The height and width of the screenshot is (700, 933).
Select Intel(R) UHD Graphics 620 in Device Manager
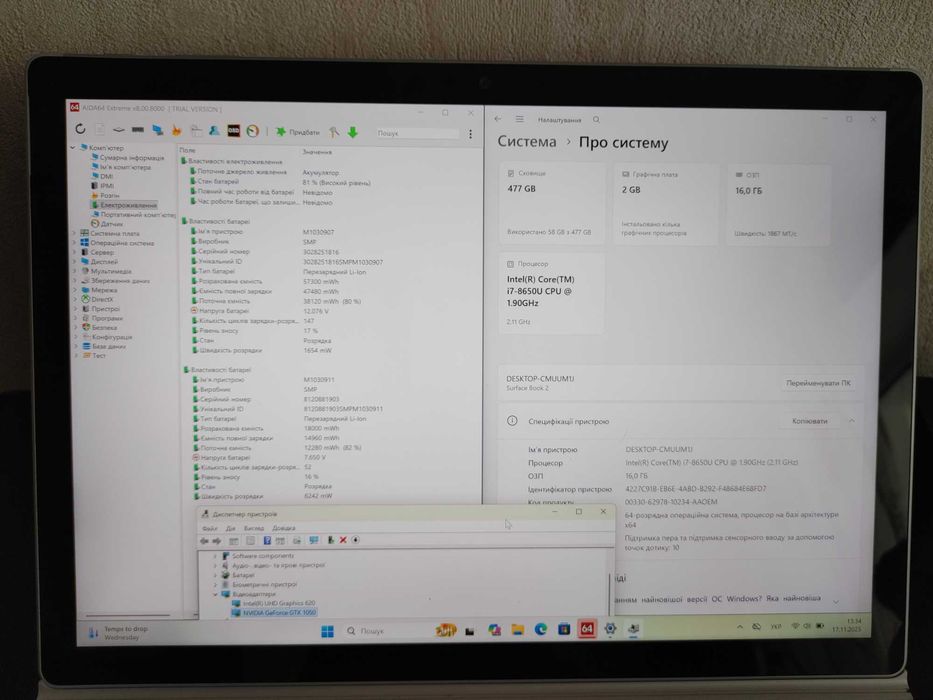tap(274, 603)
